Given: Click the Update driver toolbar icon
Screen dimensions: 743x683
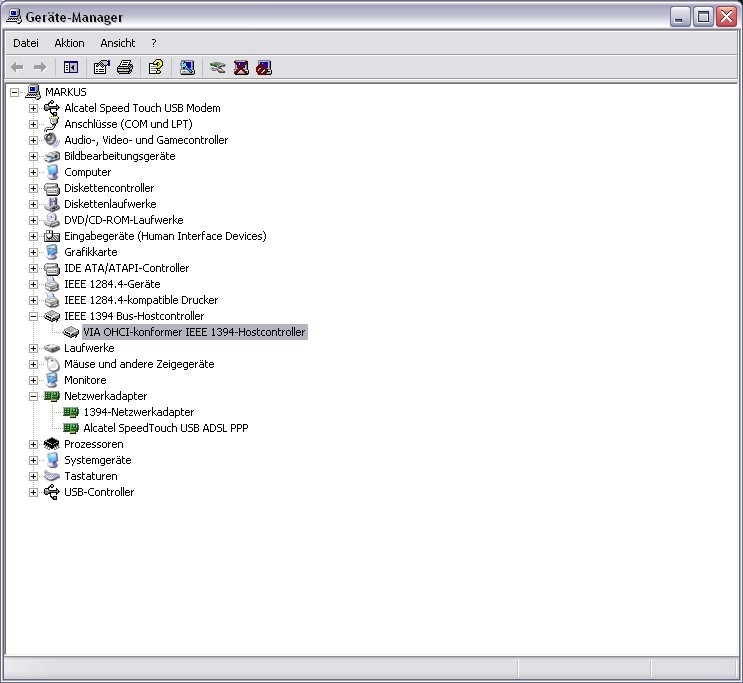Looking at the screenshot, I should [x=217, y=67].
